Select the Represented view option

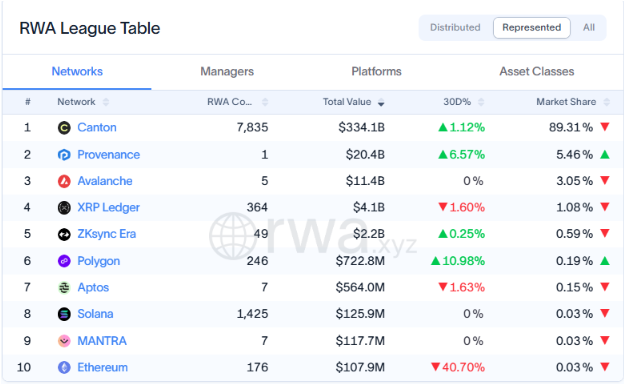pos(532,28)
